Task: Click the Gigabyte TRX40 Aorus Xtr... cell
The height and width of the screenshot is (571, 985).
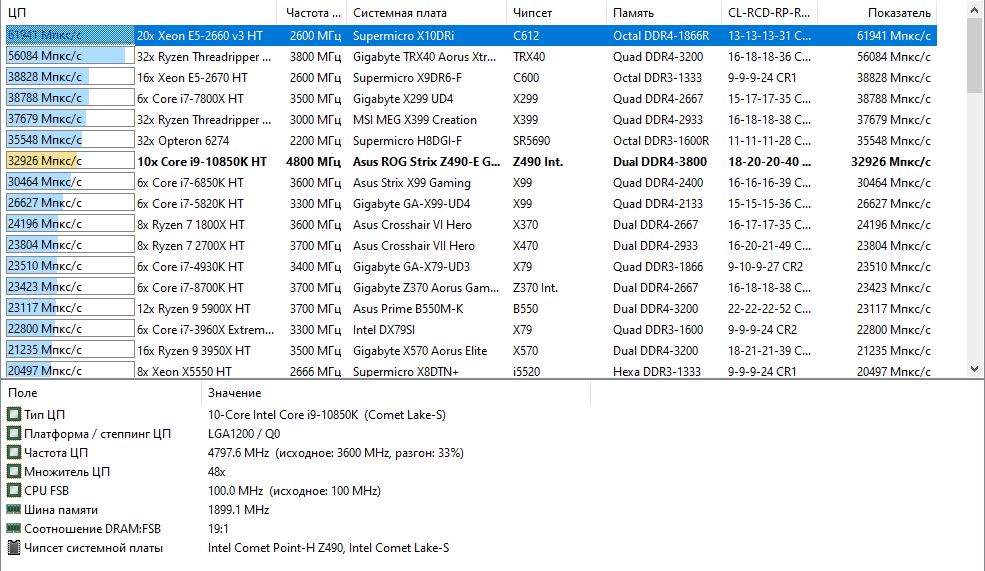Action: pyautogui.click(x=425, y=57)
